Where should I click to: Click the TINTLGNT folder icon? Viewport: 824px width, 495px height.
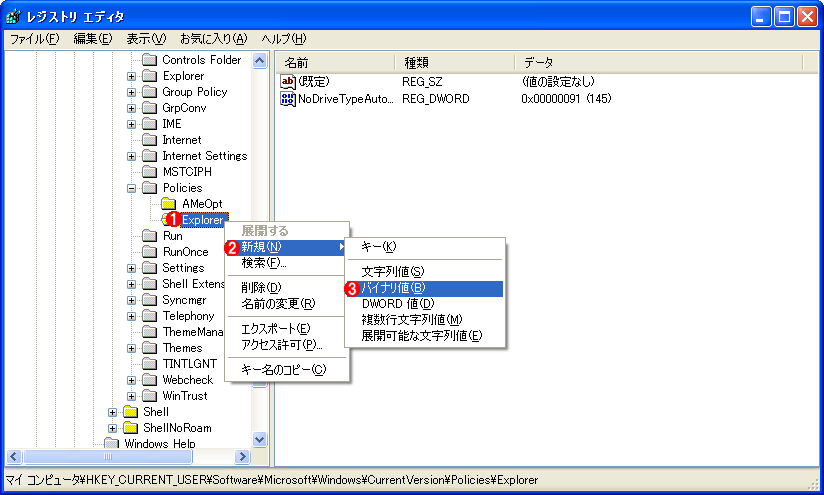tap(150, 364)
